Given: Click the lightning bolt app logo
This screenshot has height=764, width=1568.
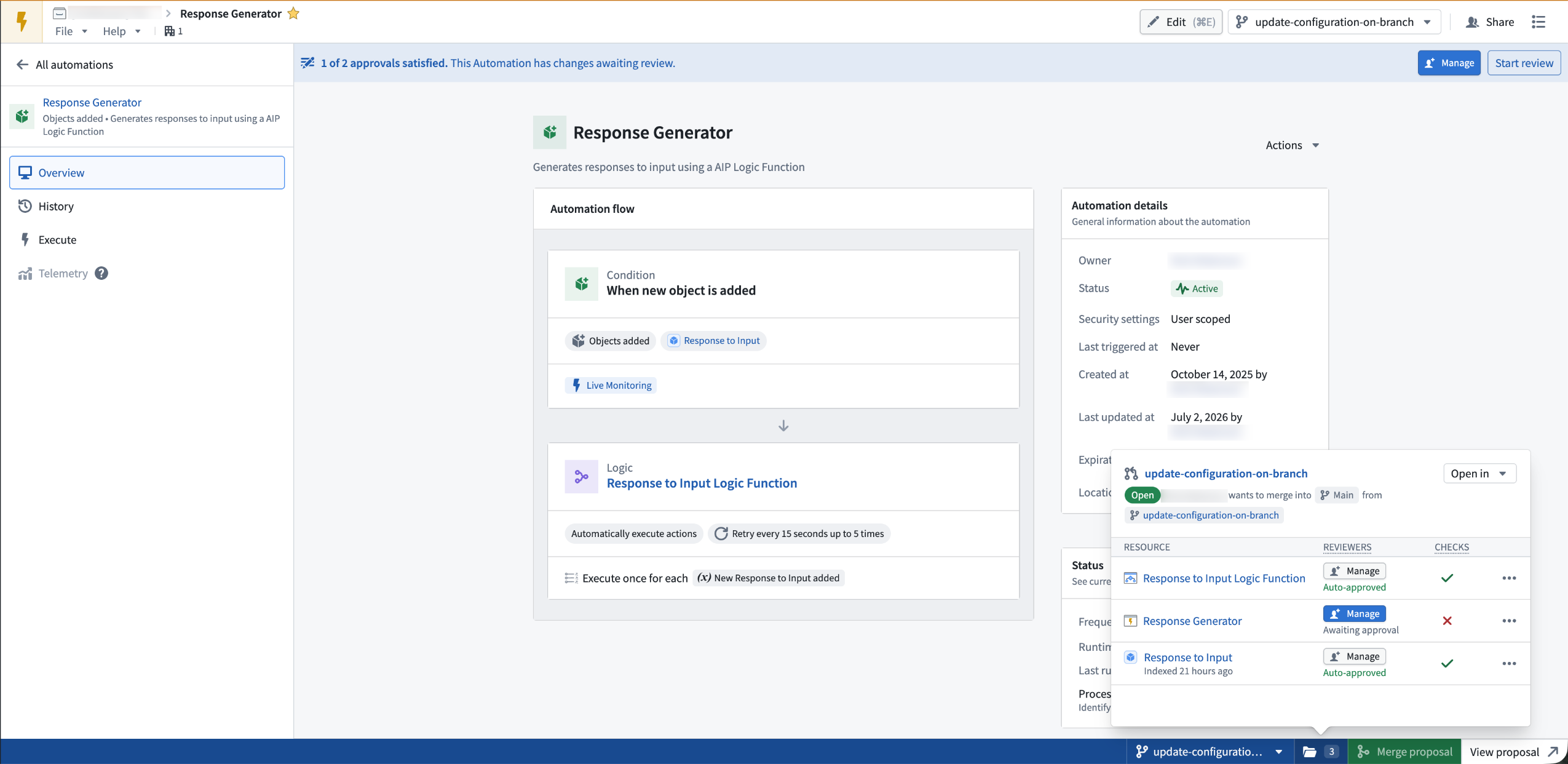Looking at the screenshot, I should (22, 22).
